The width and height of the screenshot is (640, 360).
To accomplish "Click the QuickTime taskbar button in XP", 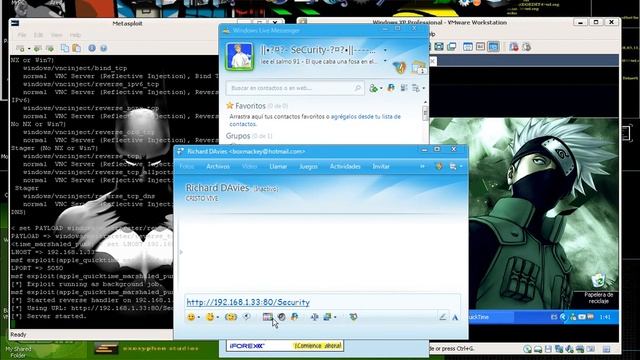I will 490,317.
